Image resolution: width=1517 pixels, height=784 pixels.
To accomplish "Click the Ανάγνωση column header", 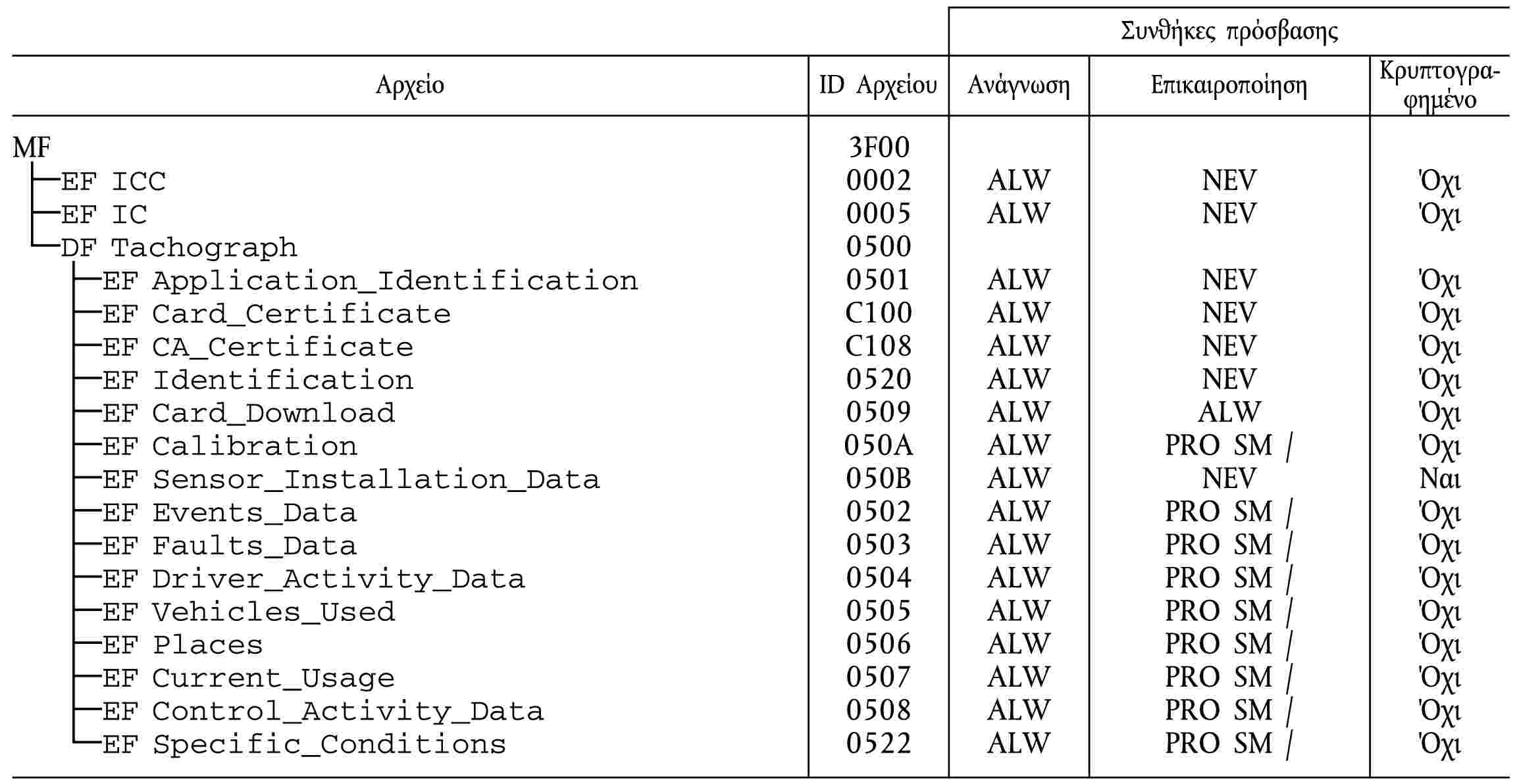I will (x=1018, y=86).
